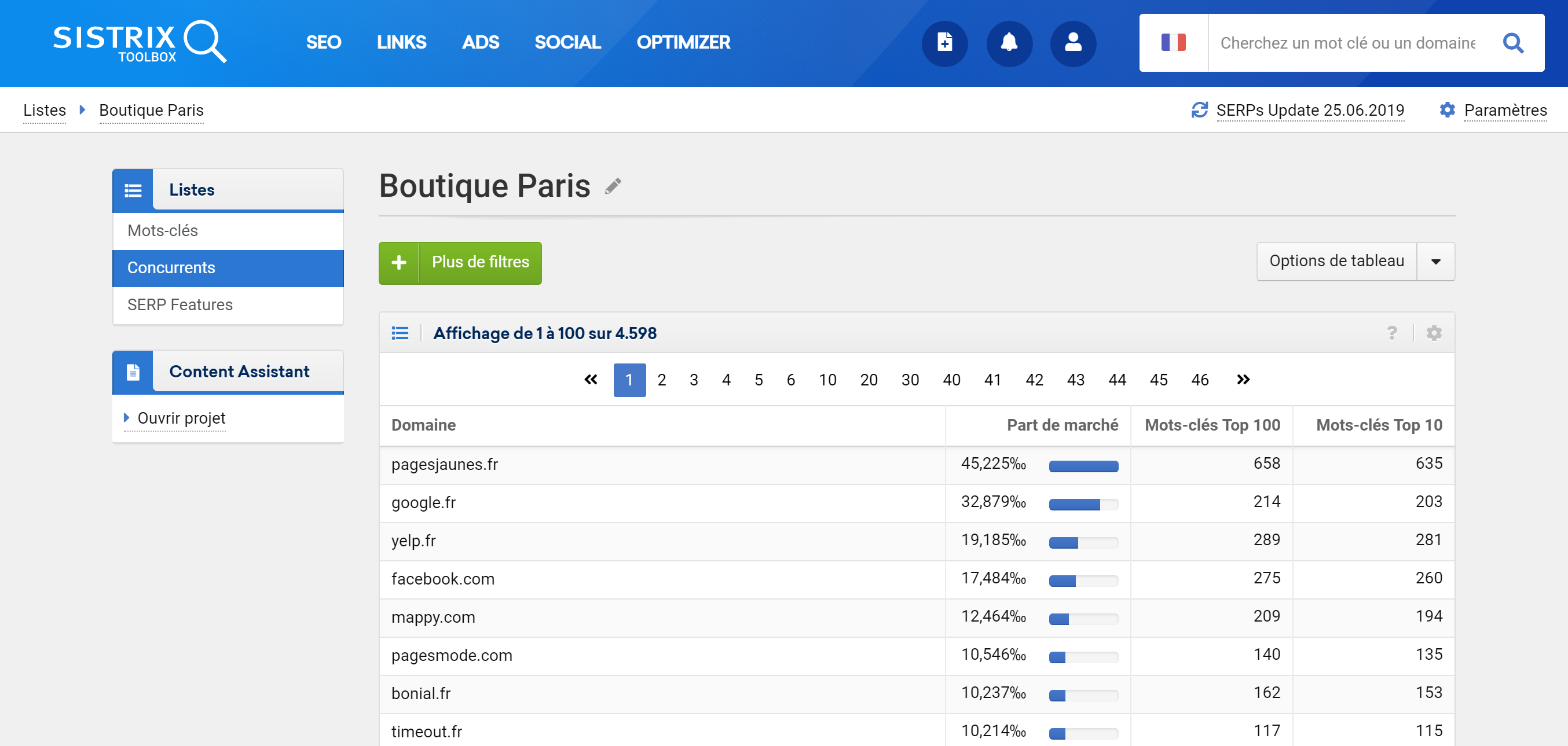Click the bonial.fr domain row
Viewport: 1568px width, 746px height.
917,694
